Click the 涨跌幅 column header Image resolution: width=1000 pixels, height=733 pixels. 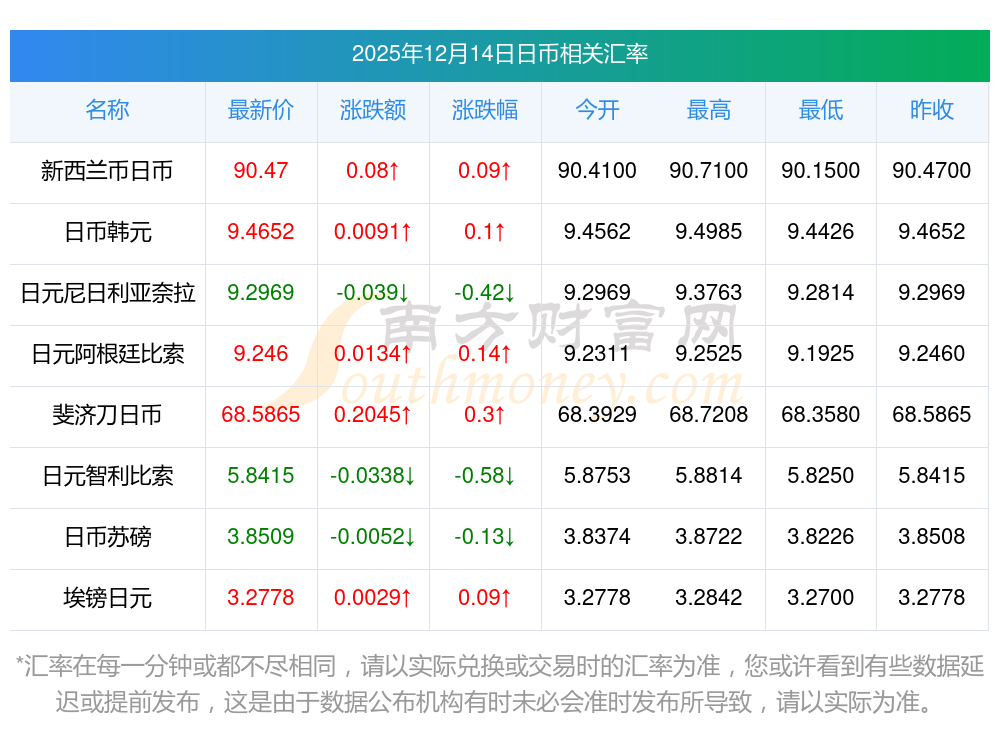click(485, 110)
